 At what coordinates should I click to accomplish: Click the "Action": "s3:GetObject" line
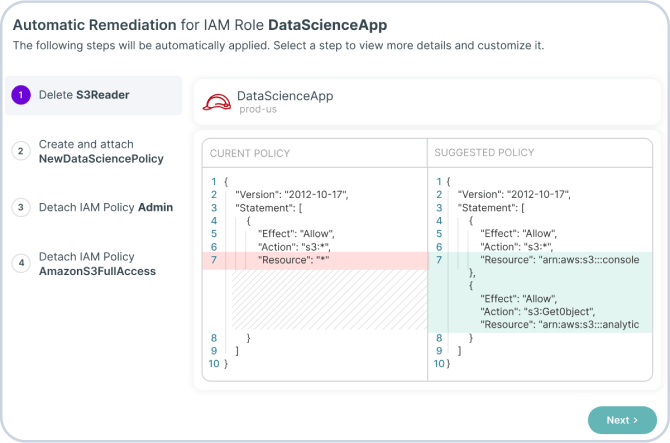tap(538, 312)
